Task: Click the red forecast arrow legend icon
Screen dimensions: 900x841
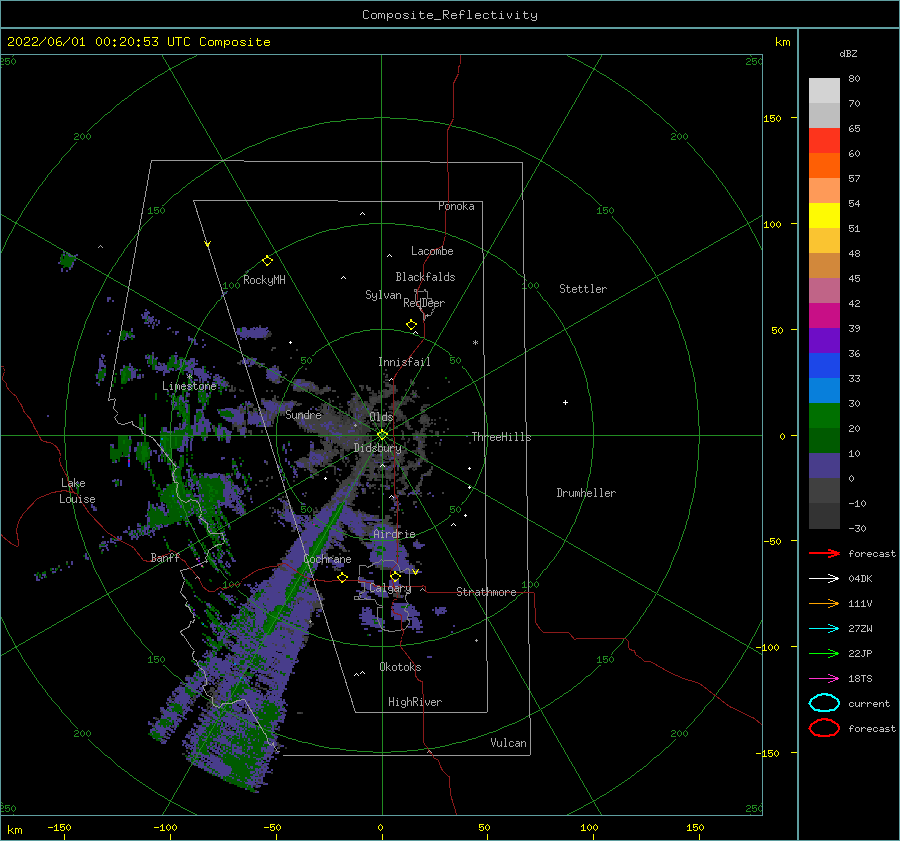Action: point(824,553)
